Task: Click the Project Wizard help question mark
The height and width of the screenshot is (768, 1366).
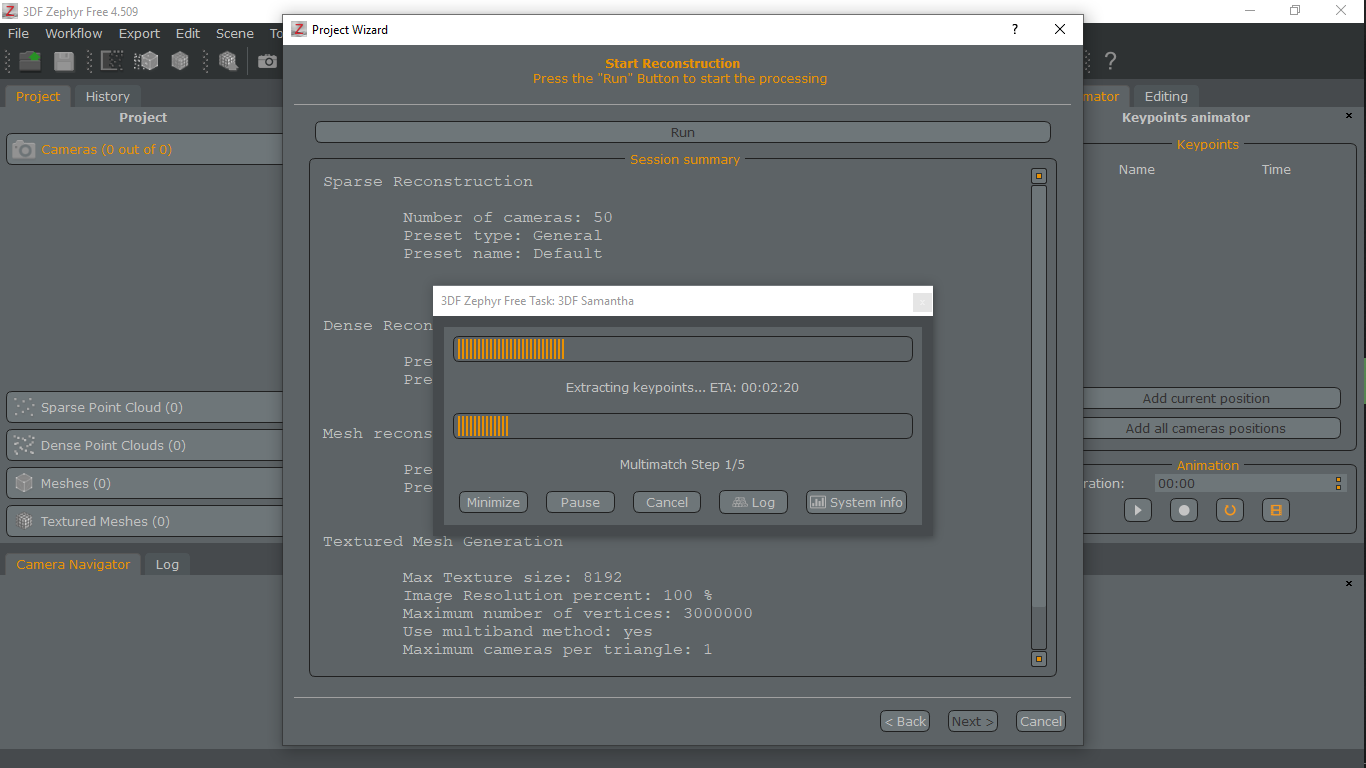Action: pyautogui.click(x=1014, y=29)
